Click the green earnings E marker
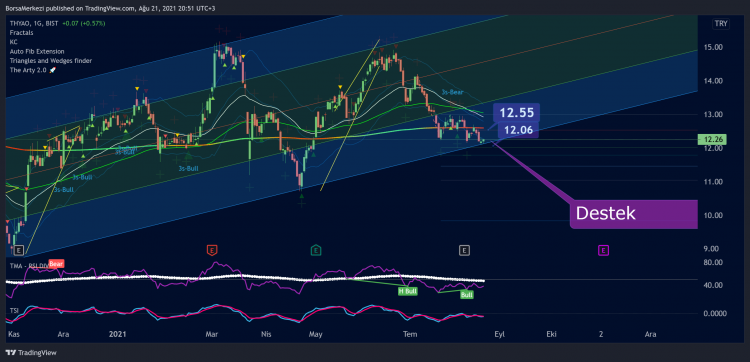The height and width of the screenshot is (362, 750). tap(315, 250)
